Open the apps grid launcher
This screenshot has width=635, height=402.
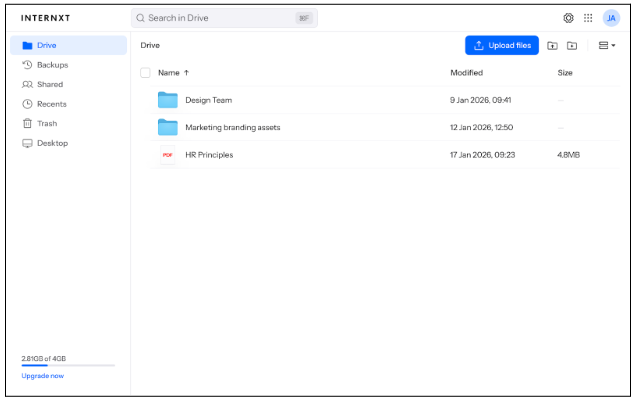pos(588,18)
